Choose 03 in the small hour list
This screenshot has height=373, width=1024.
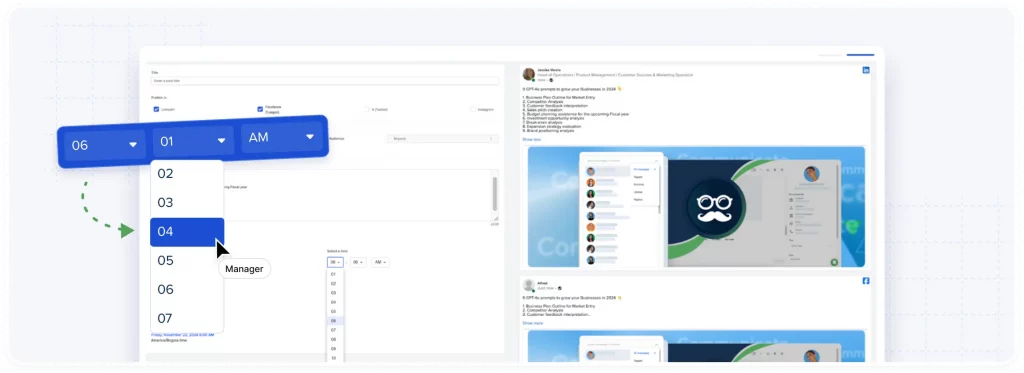[335, 293]
